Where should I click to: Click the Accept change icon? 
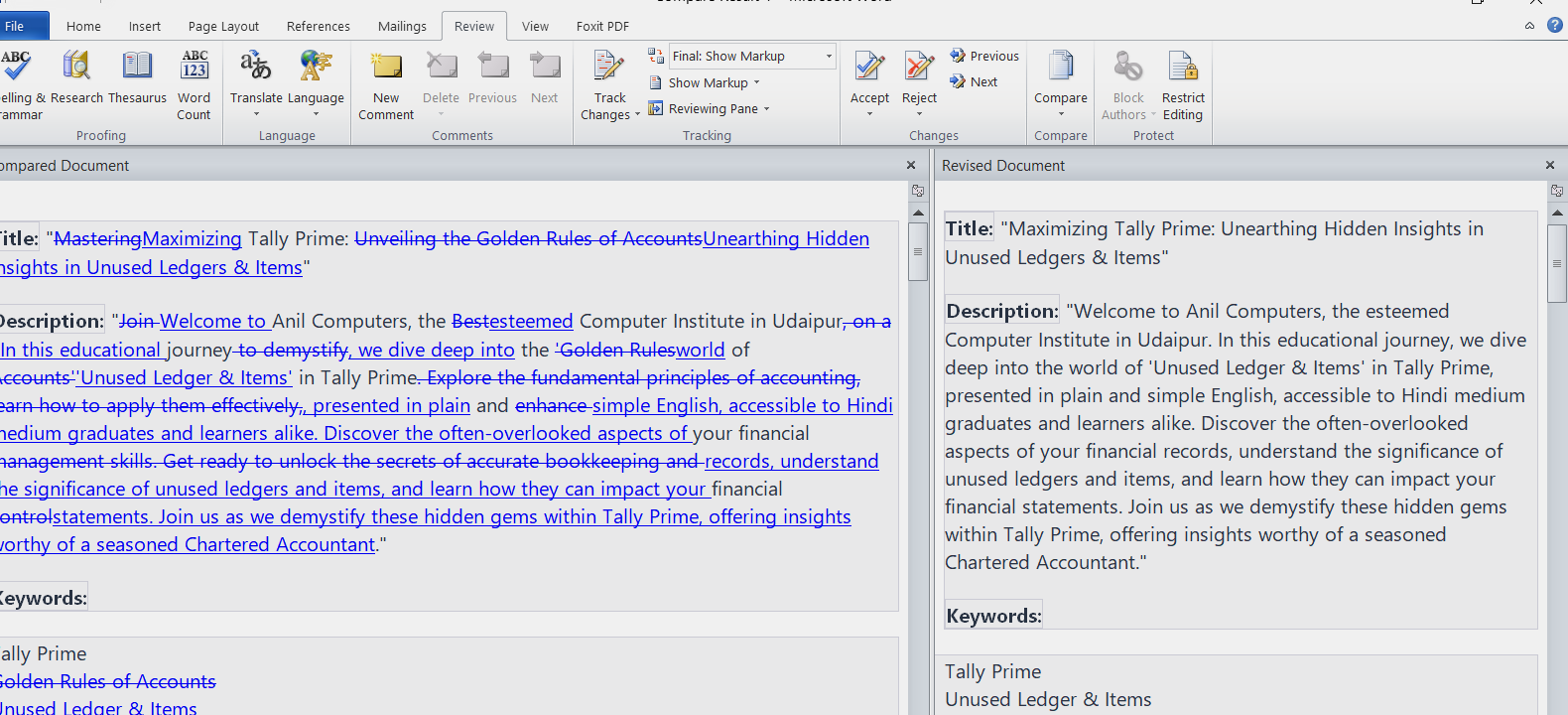coord(869,68)
